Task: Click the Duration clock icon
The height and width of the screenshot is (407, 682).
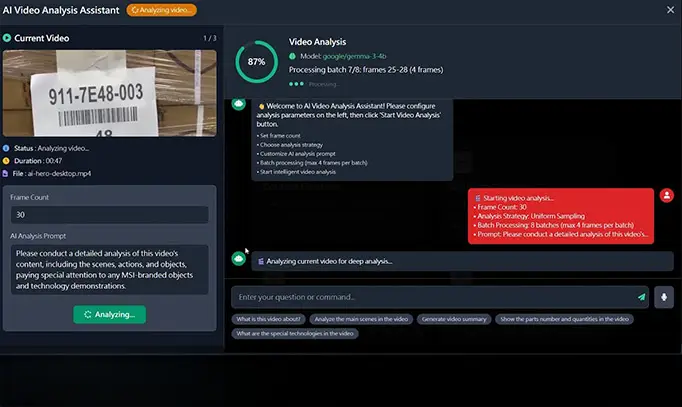Action: click(x=6, y=159)
